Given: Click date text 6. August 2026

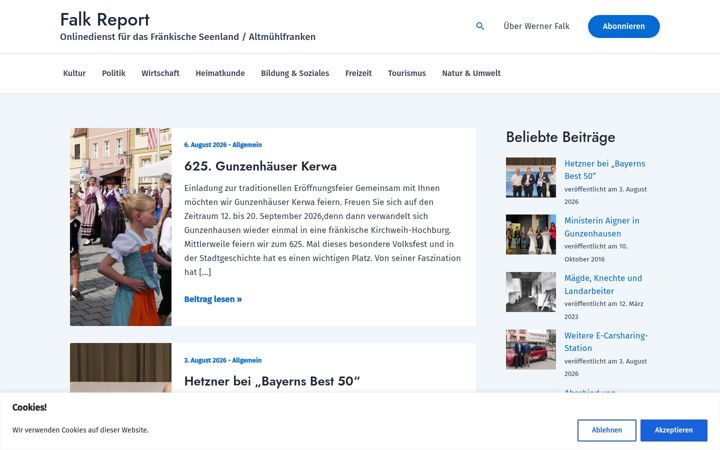Looking at the screenshot, I should point(205,145).
